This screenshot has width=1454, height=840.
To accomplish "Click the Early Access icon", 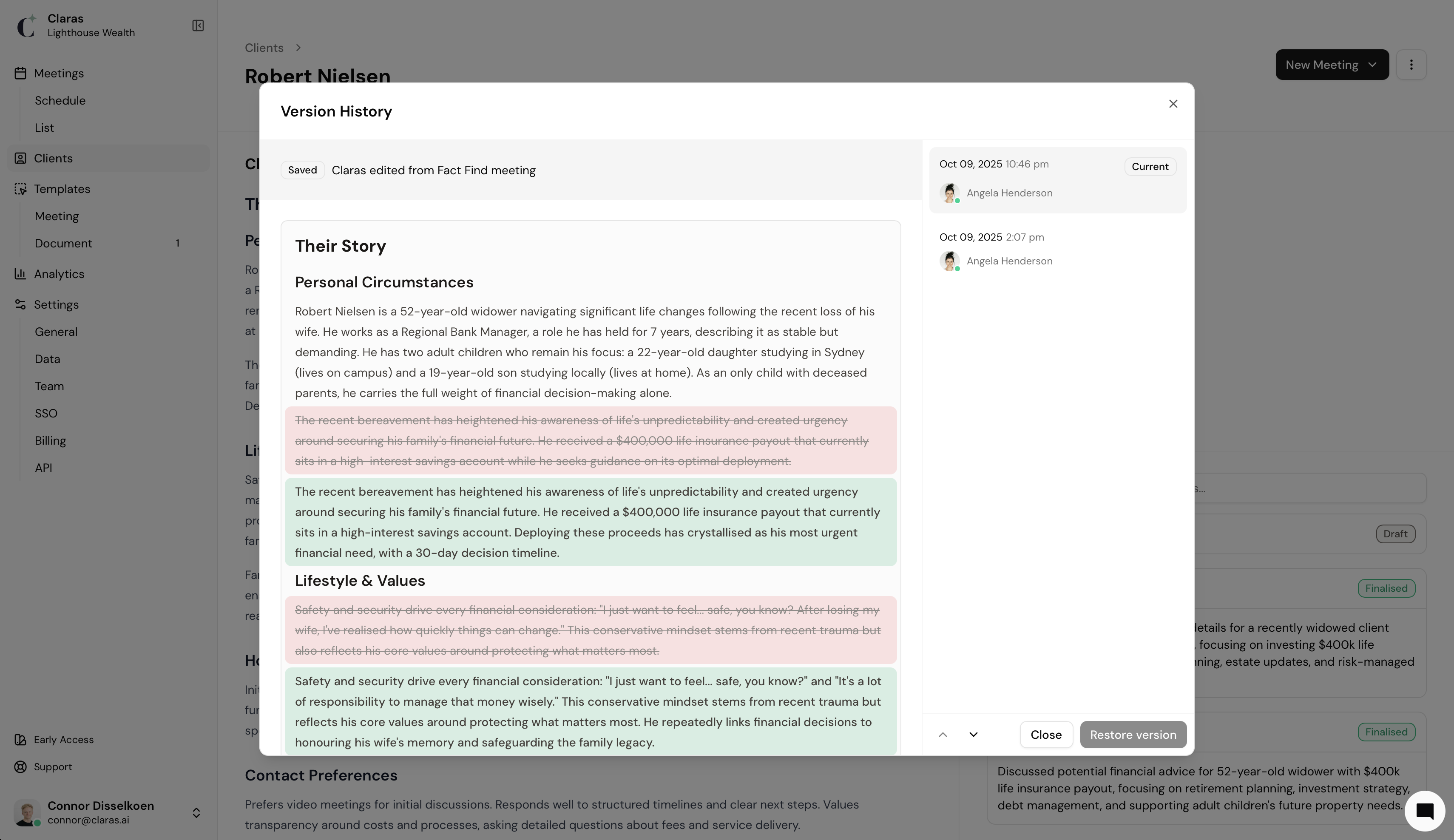I will 20,740.
